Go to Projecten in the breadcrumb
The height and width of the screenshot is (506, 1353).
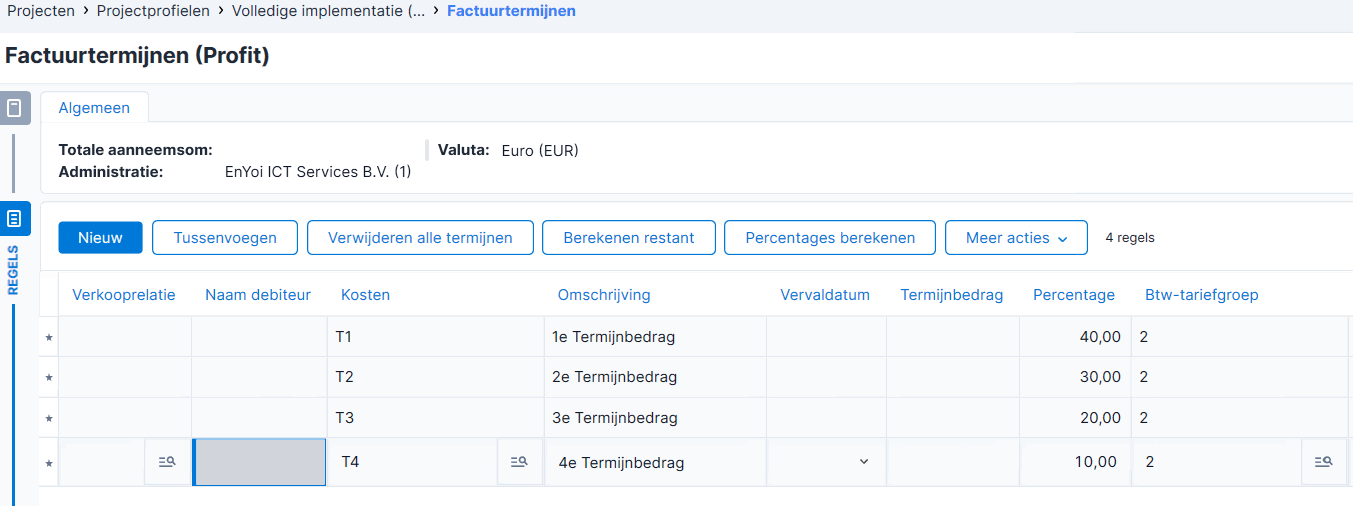point(41,11)
